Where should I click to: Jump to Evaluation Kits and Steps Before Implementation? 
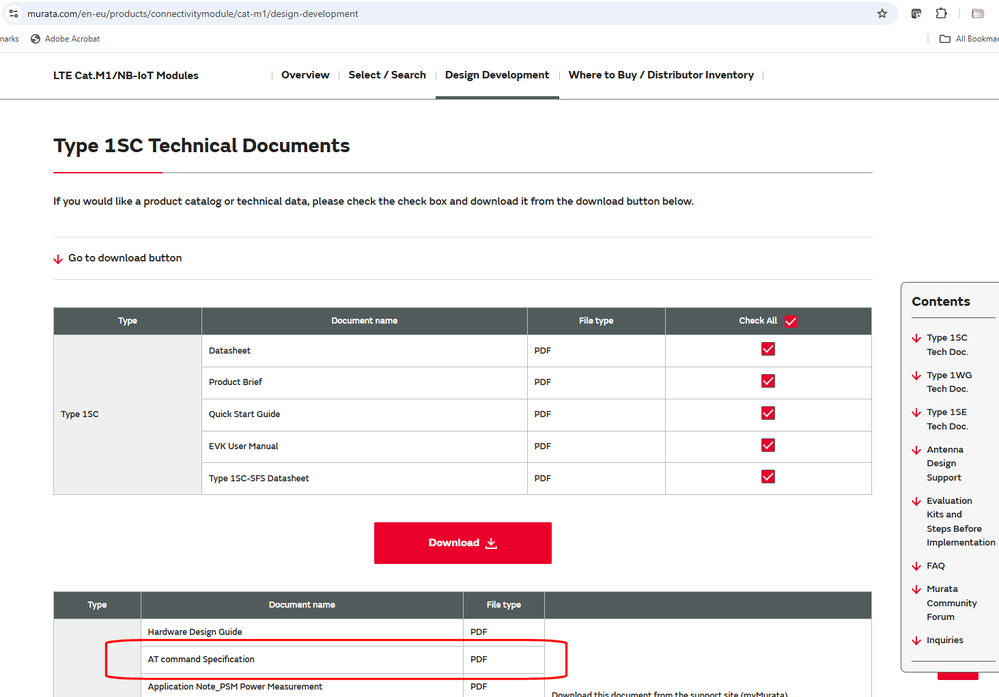tap(961, 522)
